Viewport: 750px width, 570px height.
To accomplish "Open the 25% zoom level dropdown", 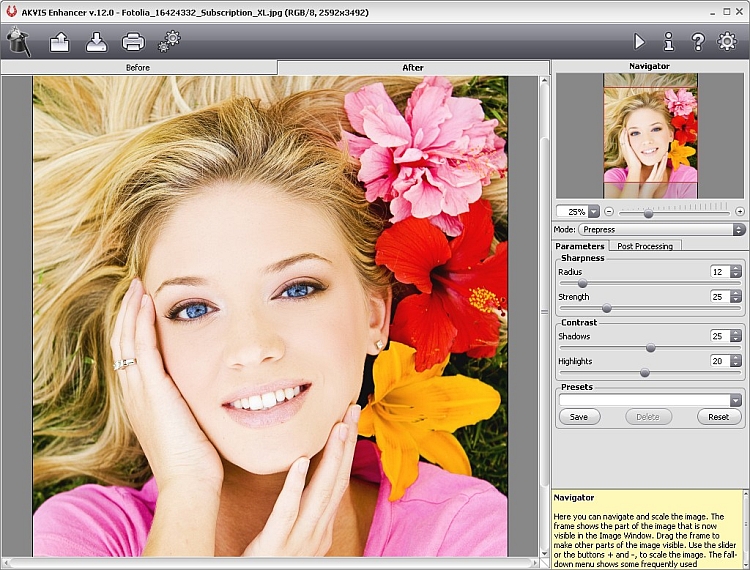I will click(593, 211).
